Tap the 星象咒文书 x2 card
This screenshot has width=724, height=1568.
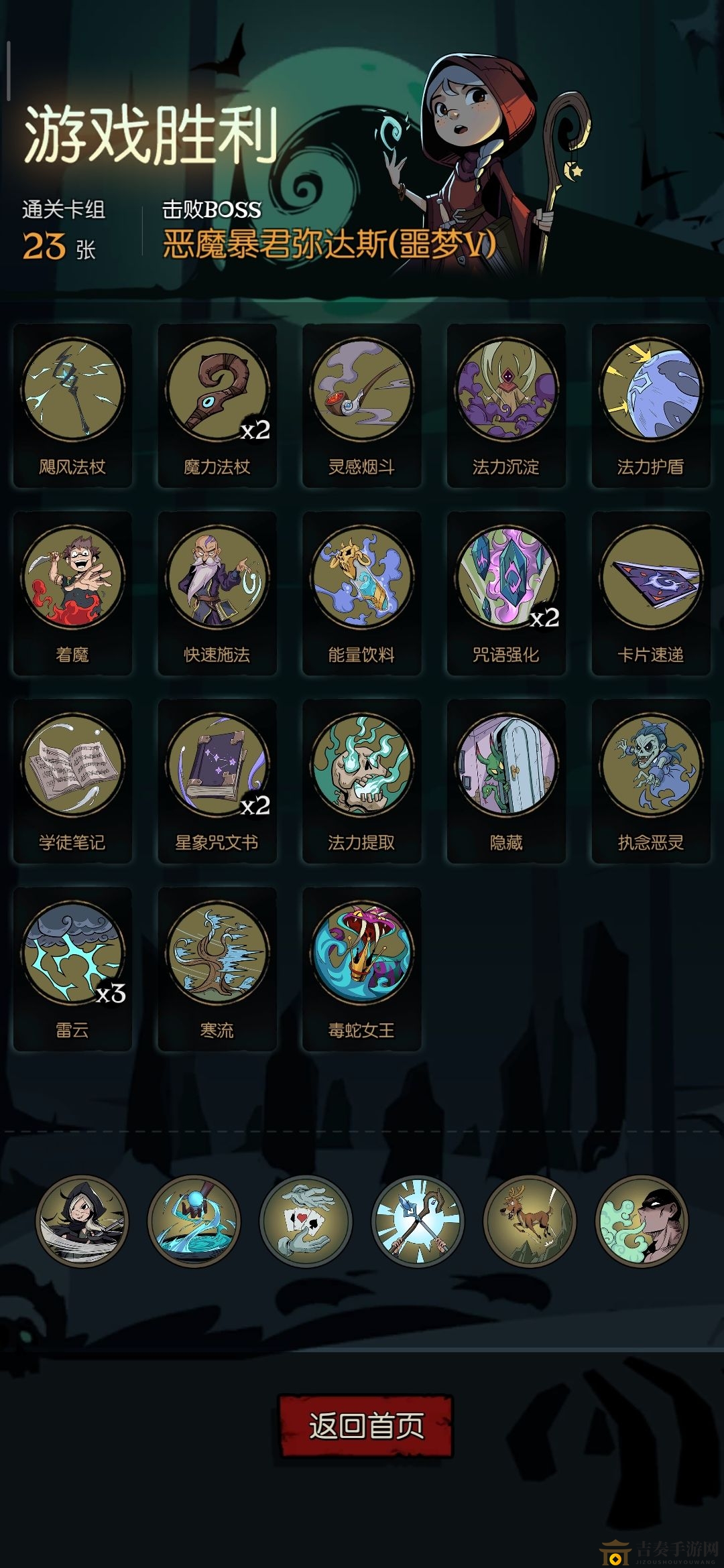217,781
